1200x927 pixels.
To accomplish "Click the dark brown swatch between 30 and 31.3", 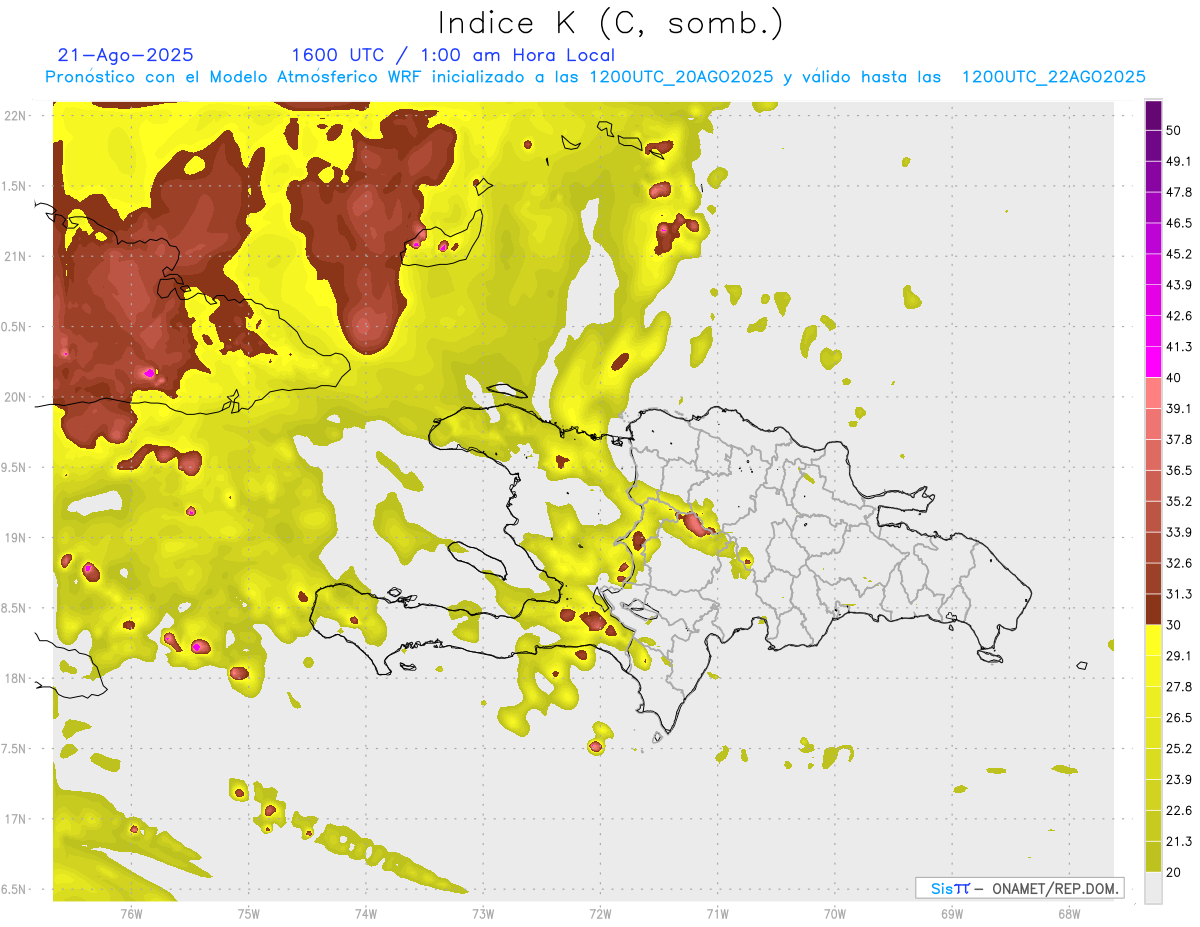I will click(x=1154, y=609).
